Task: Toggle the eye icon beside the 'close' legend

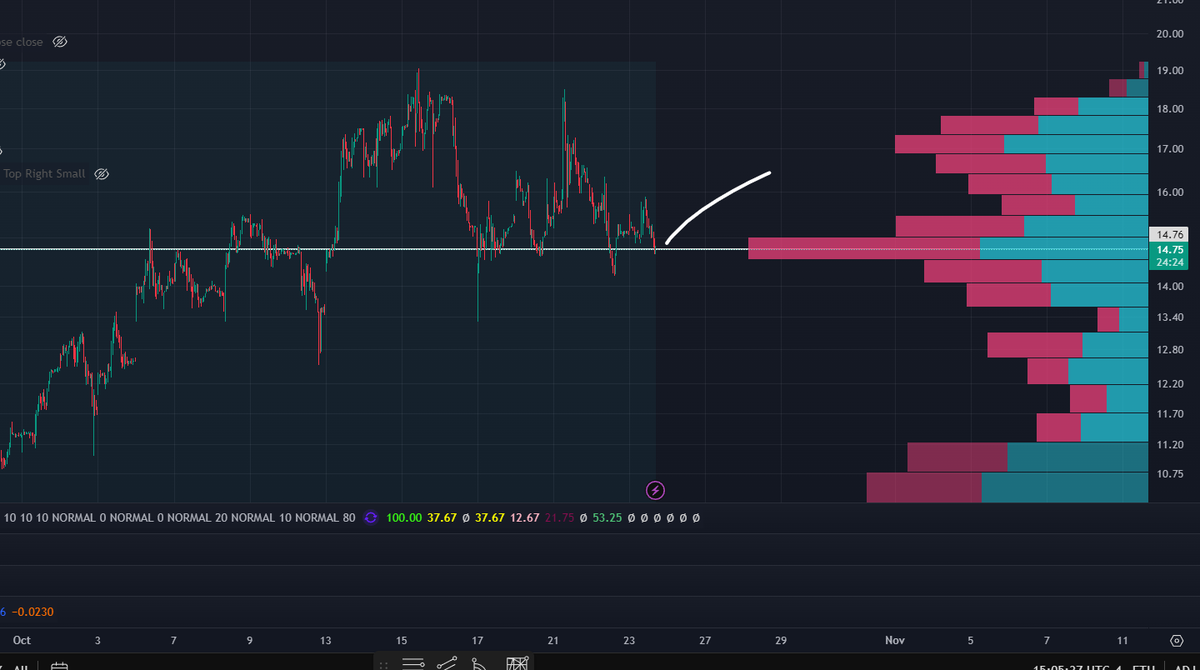Action: pyautogui.click(x=59, y=42)
